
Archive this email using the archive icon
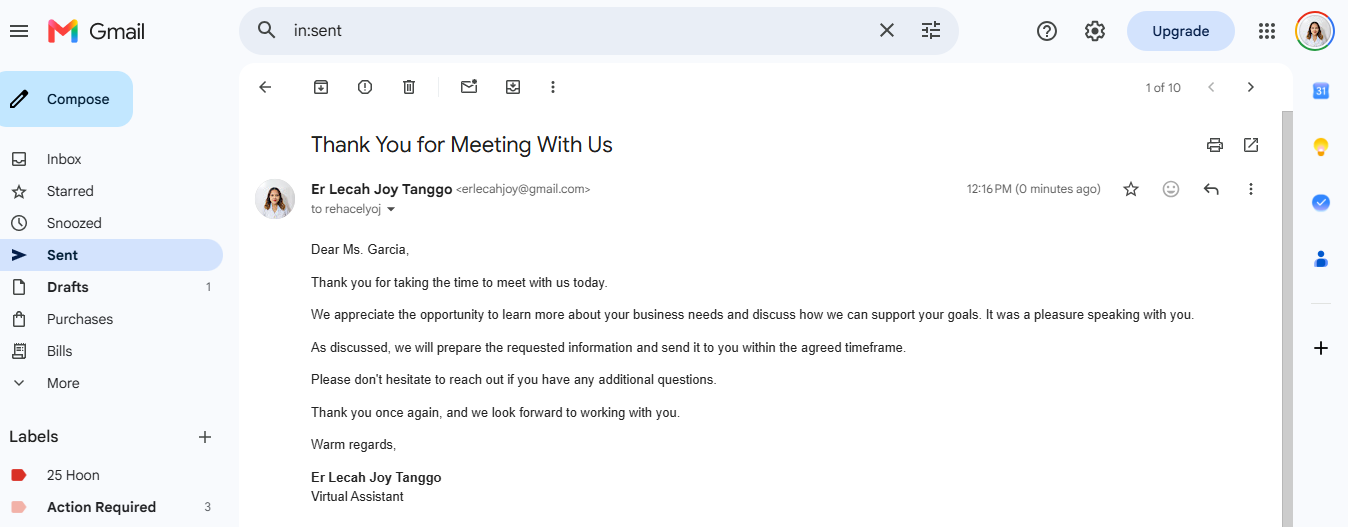pos(321,87)
